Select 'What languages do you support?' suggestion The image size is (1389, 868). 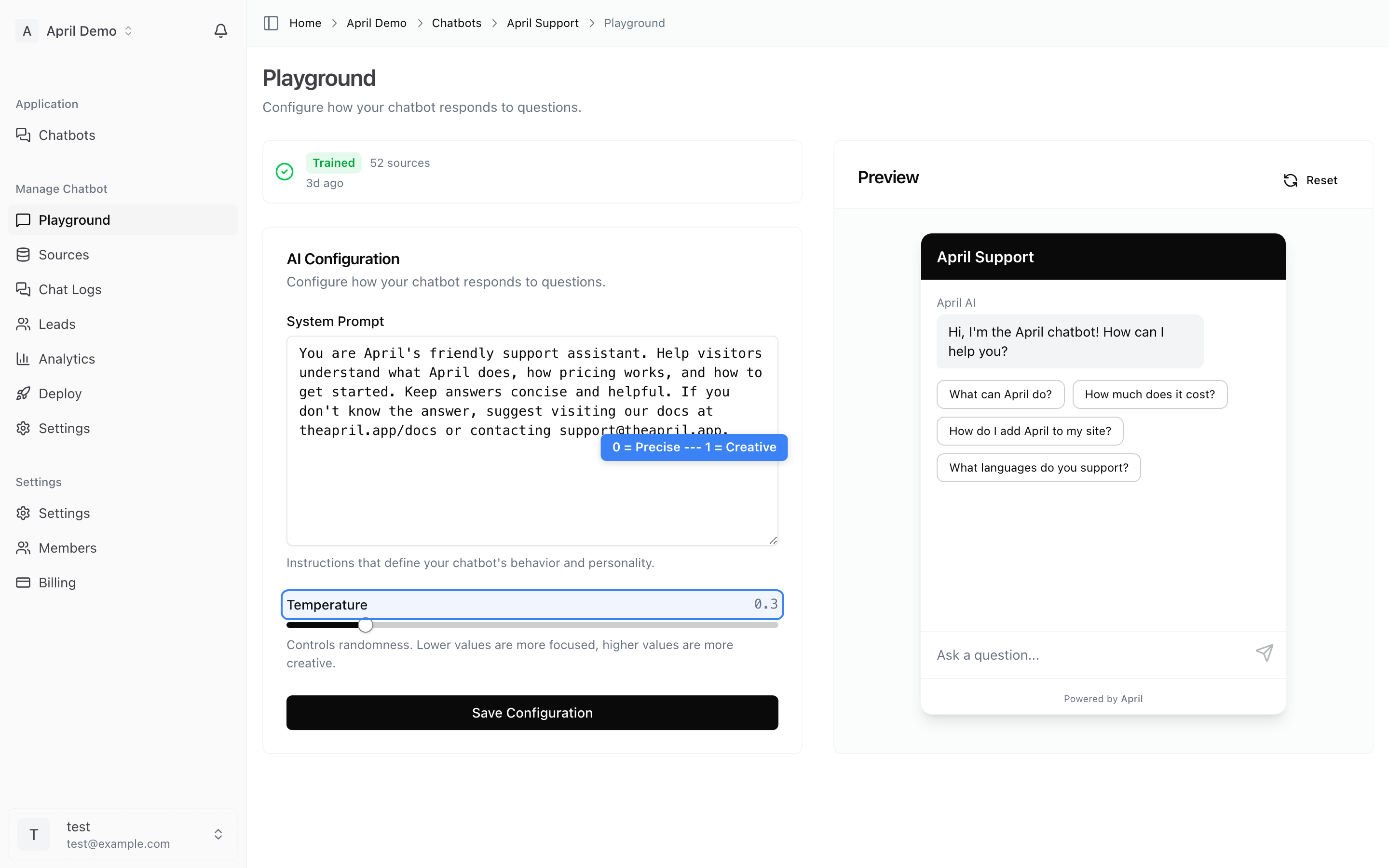coord(1038,468)
